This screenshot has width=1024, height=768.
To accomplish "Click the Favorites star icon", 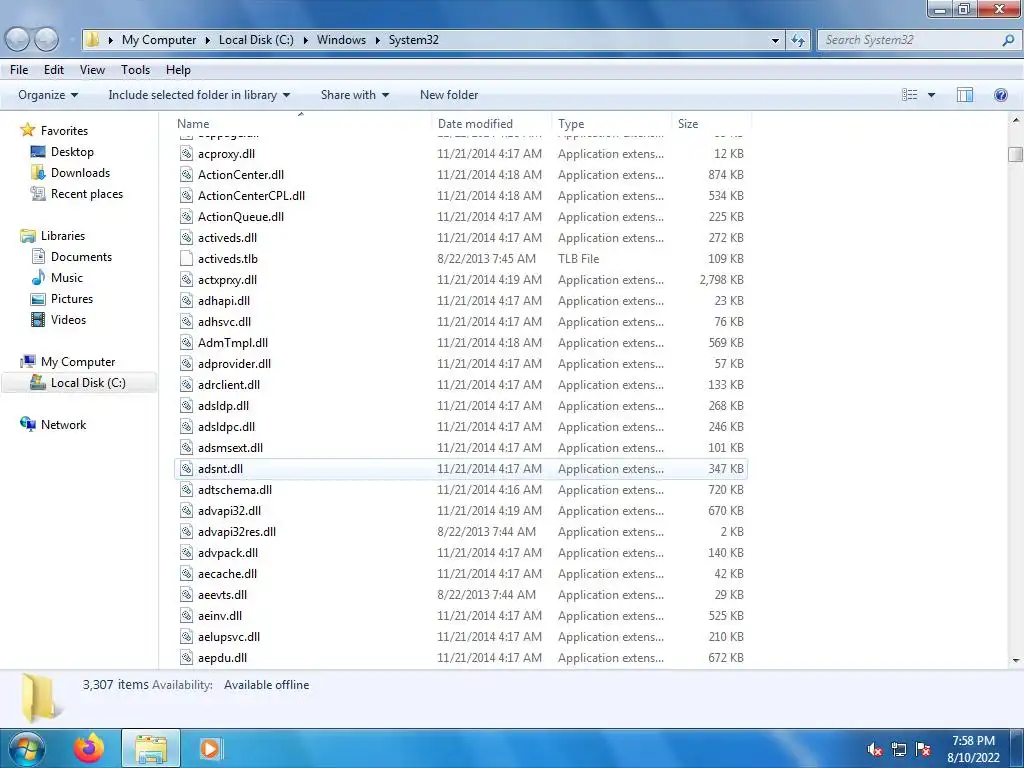I will tap(27, 130).
